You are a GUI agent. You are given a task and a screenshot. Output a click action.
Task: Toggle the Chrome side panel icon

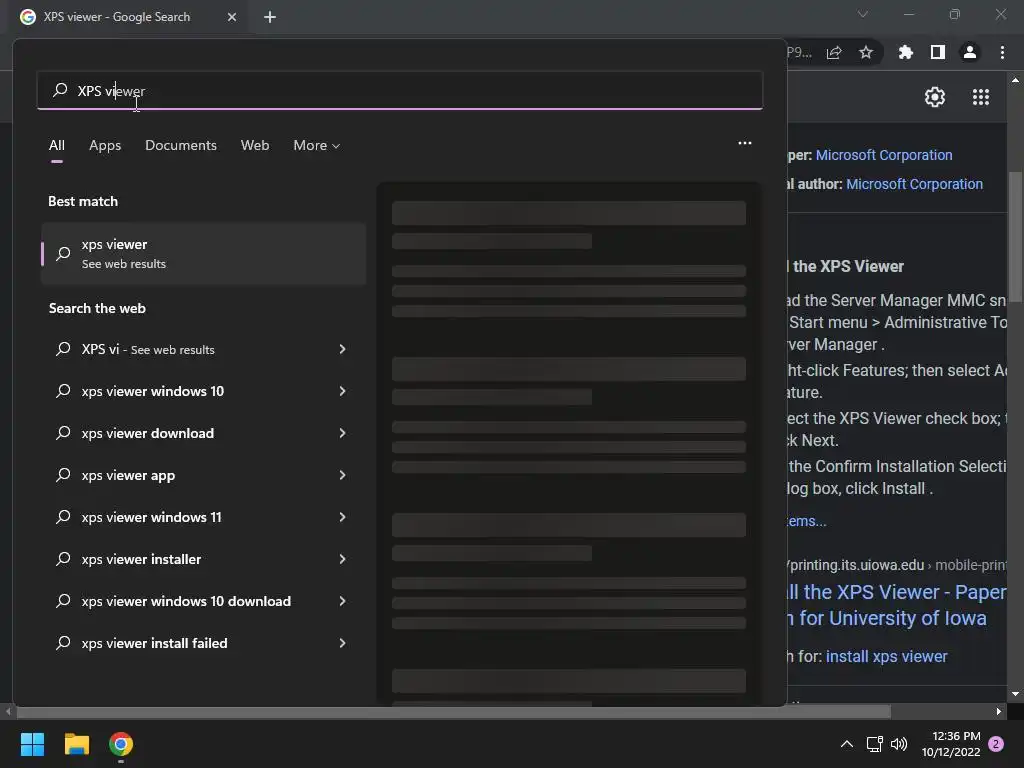(x=937, y=52)
